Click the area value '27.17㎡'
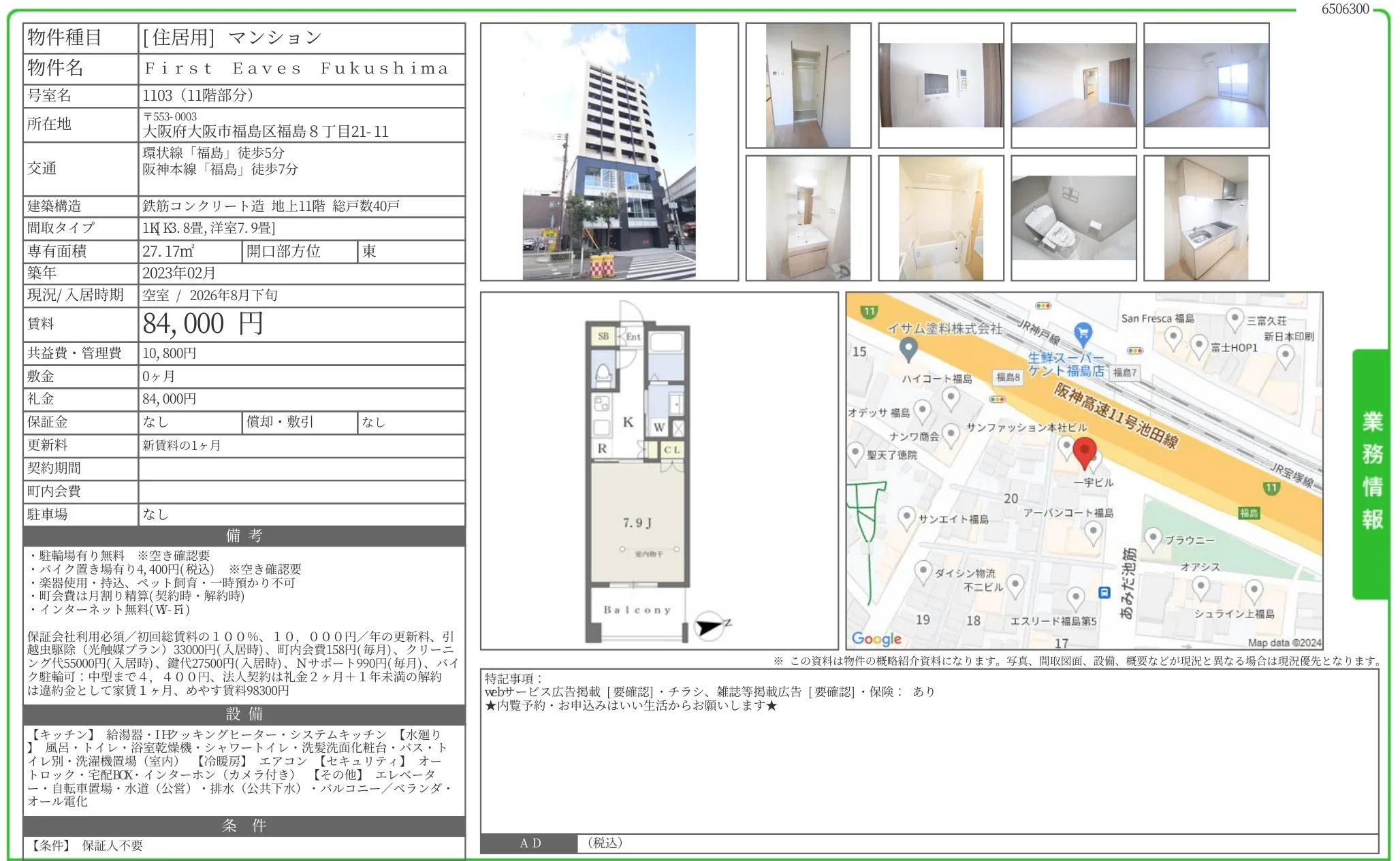The image size is (1400, 861). coord(168,251)
